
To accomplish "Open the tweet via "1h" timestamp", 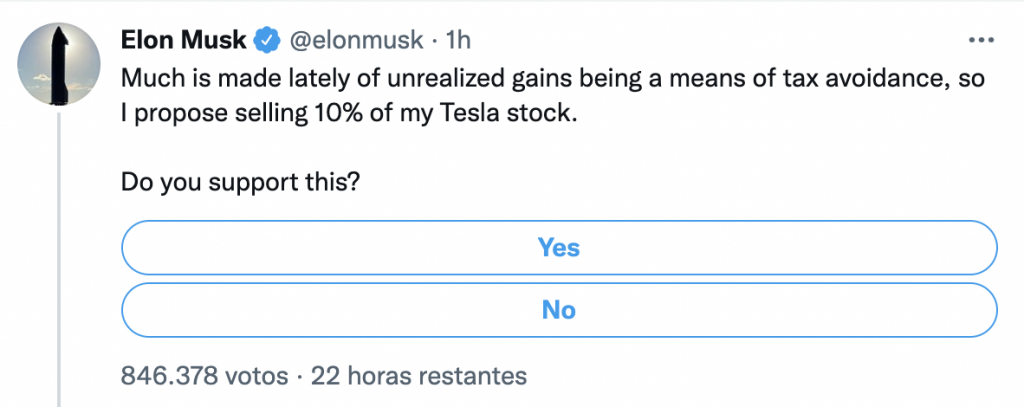I will (456, 40).
